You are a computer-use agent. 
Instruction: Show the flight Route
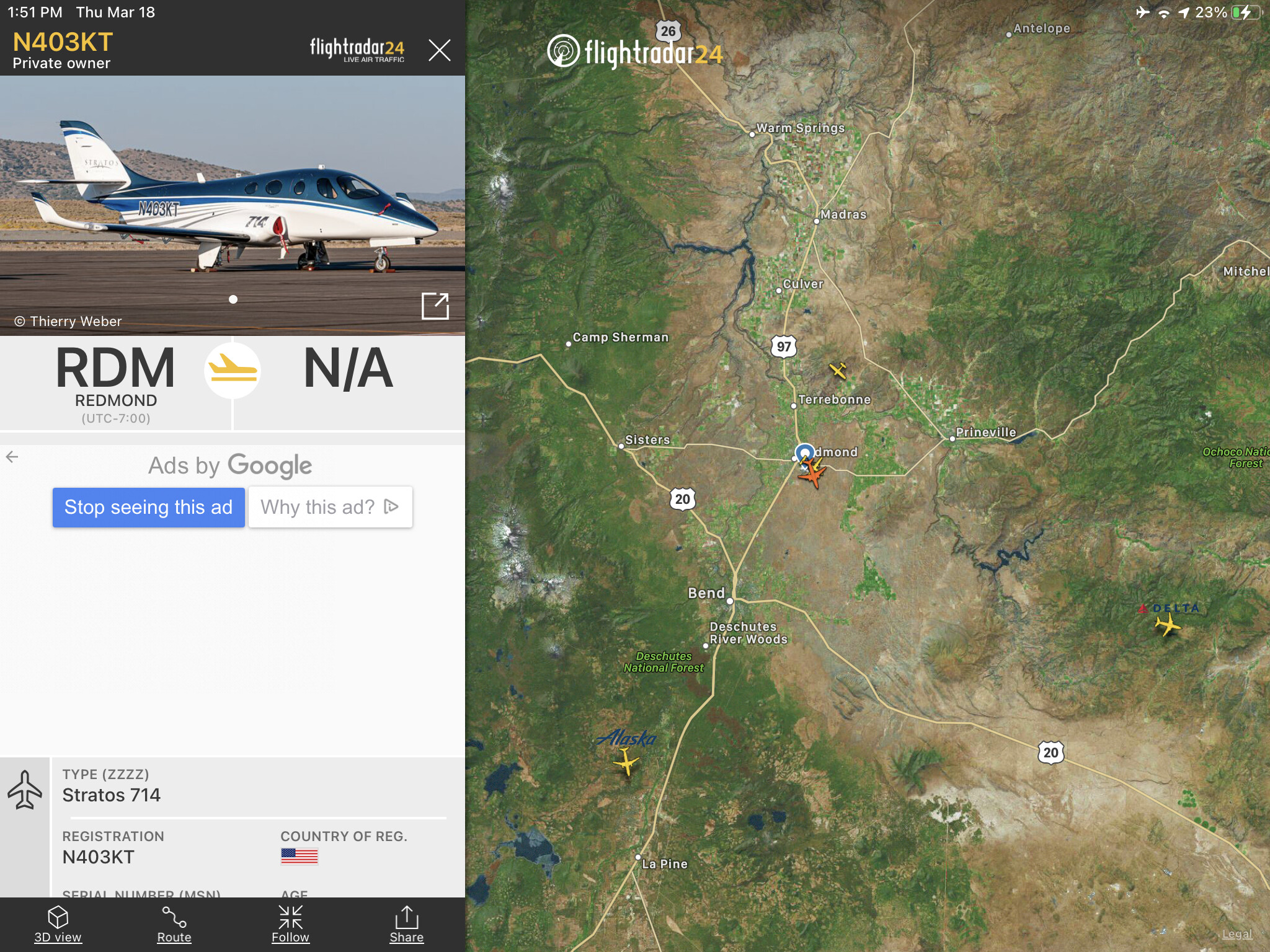(174, 924)
